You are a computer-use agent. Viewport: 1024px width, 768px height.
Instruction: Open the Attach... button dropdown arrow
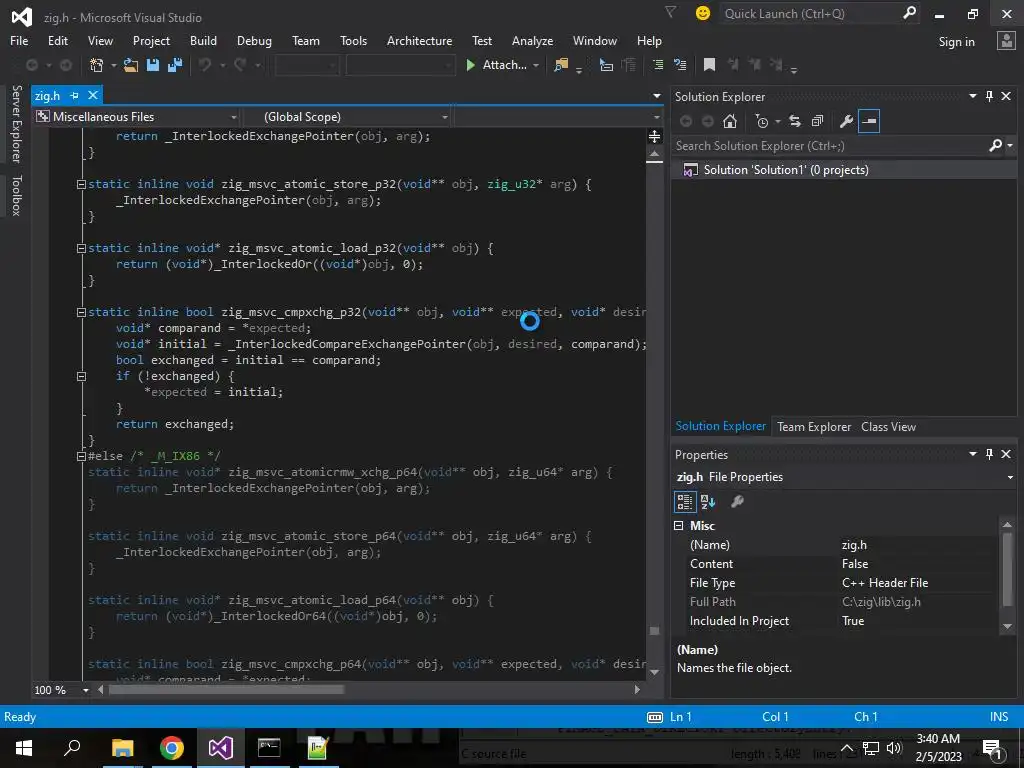pyautogui.click(x=536, y=65)
